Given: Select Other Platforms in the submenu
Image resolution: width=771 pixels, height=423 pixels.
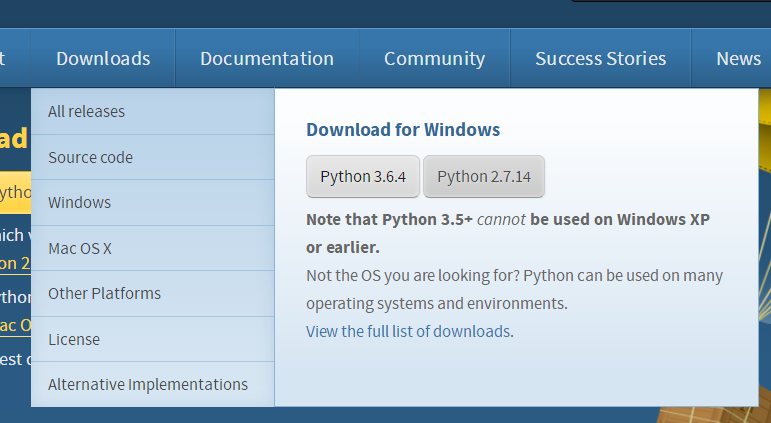Looking at the screenshot, I should (152, 294).
